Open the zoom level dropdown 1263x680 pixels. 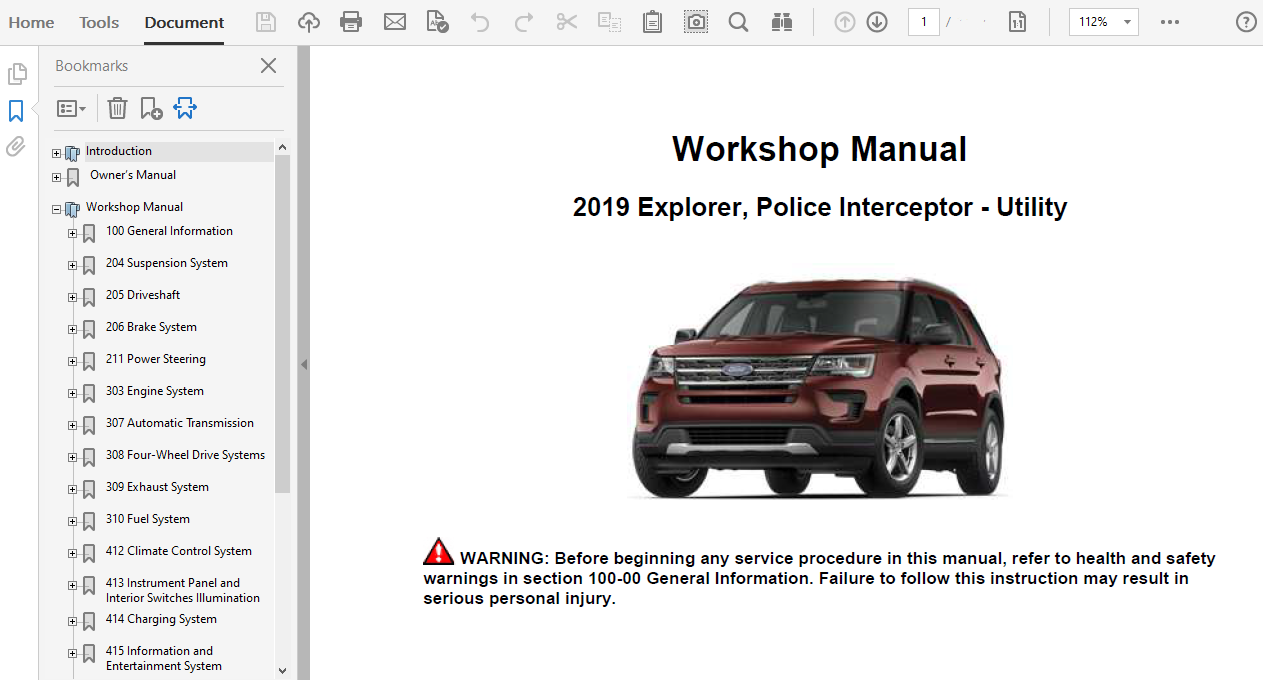[x=1127, y=22]
